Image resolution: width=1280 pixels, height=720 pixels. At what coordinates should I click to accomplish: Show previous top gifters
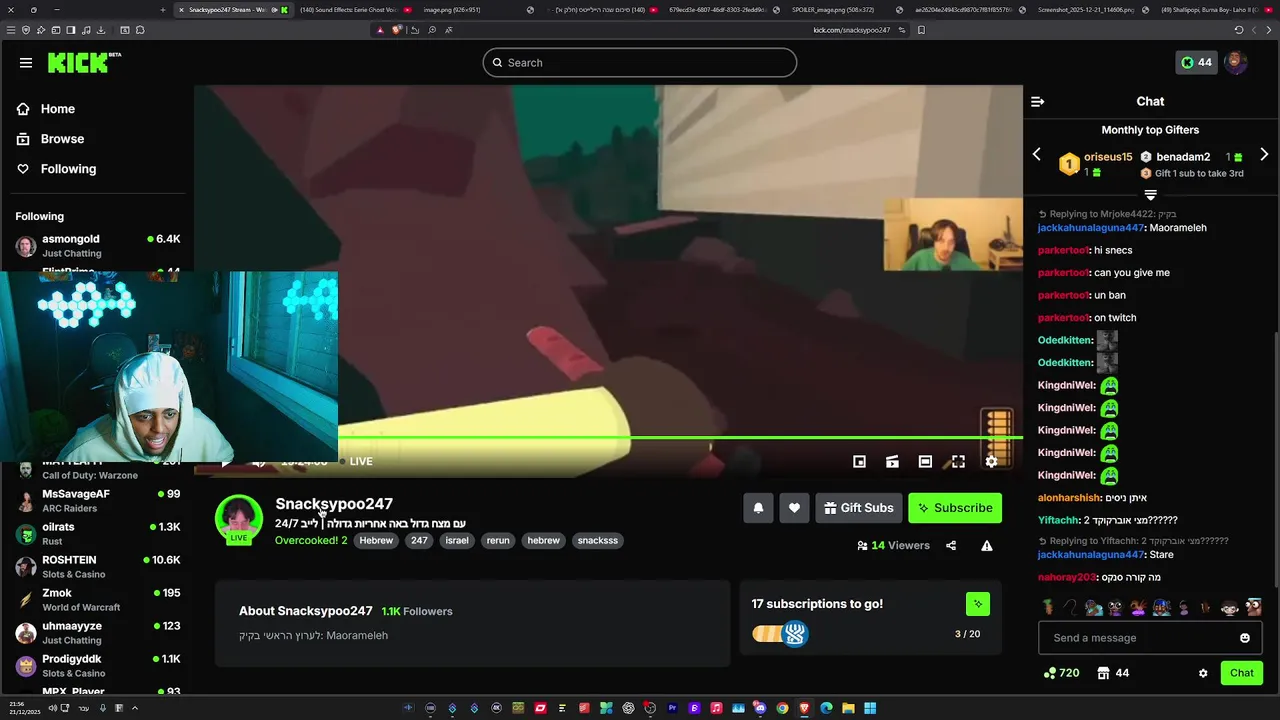click(x=1037, y=155)
